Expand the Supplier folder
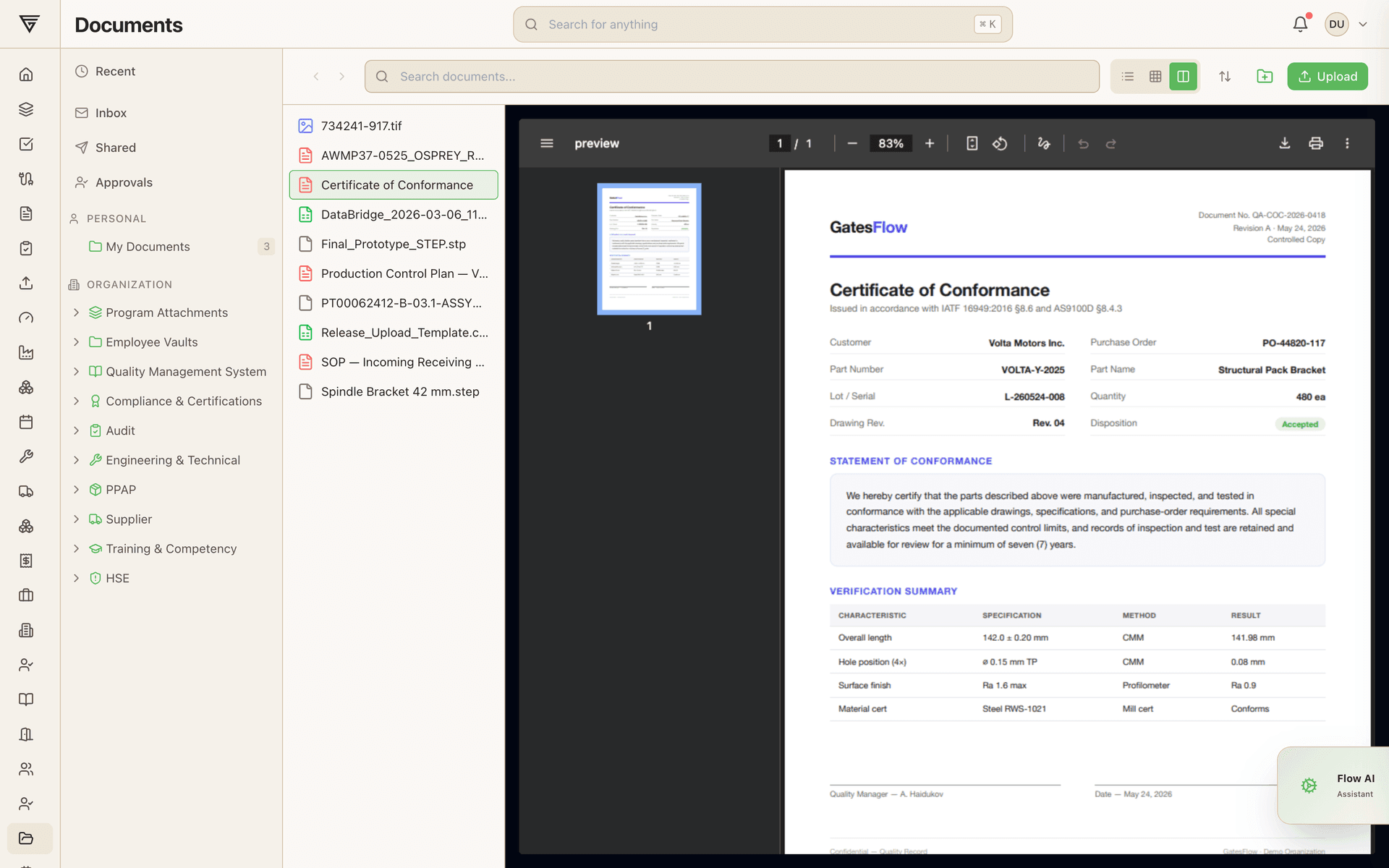Screen dimensions: 1389x868 coord(76,519)
